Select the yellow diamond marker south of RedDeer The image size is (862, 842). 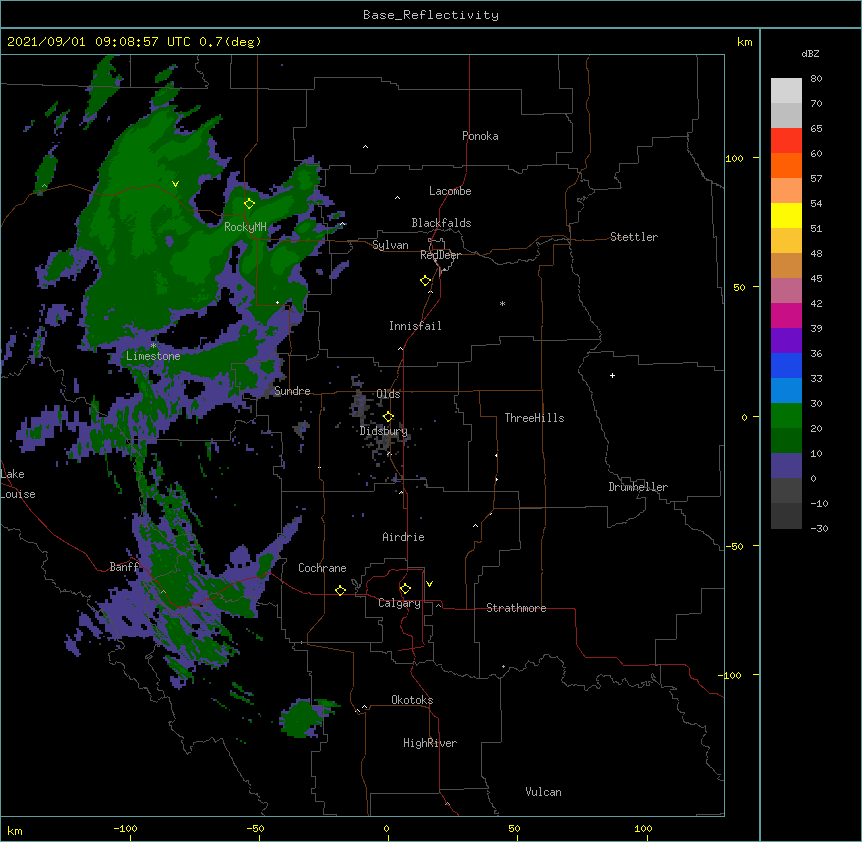(425, 281)
